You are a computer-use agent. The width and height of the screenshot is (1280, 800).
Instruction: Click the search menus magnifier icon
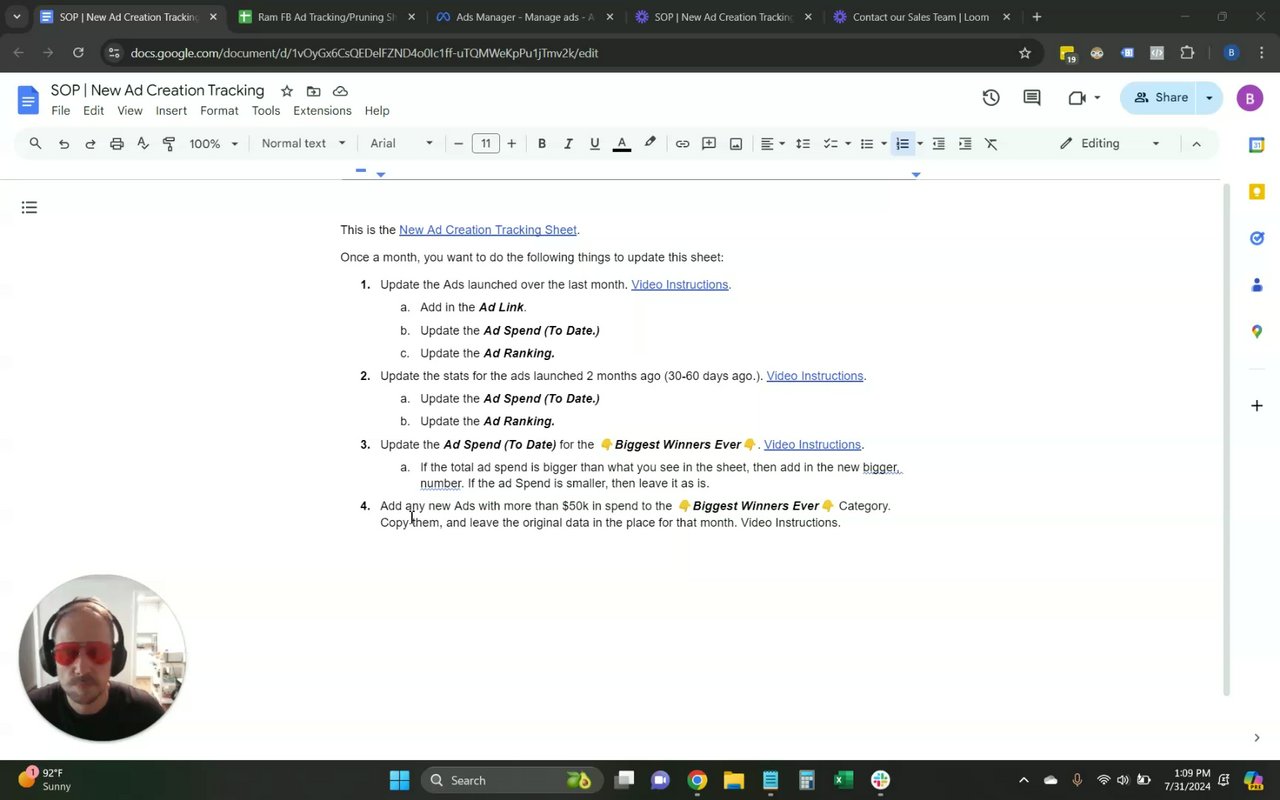(x=35, y=144)
